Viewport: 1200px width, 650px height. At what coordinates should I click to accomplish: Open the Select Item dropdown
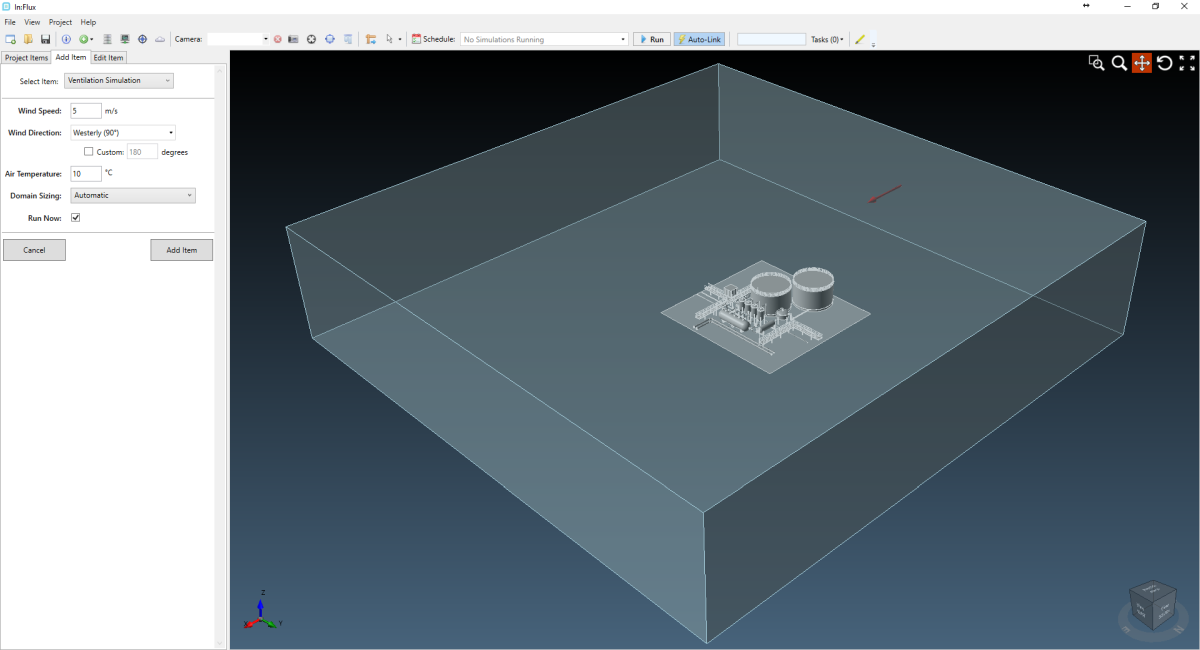[119, 80]
